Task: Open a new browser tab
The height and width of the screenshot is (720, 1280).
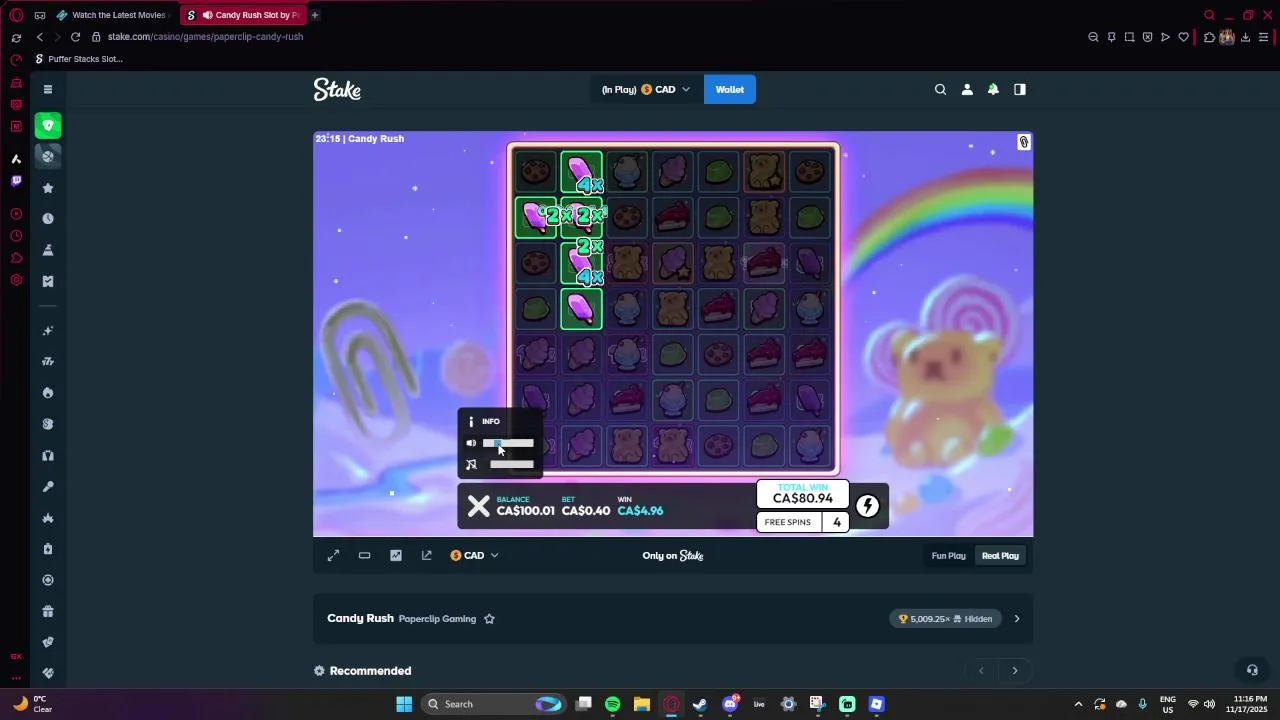Action: click(314, 15)
